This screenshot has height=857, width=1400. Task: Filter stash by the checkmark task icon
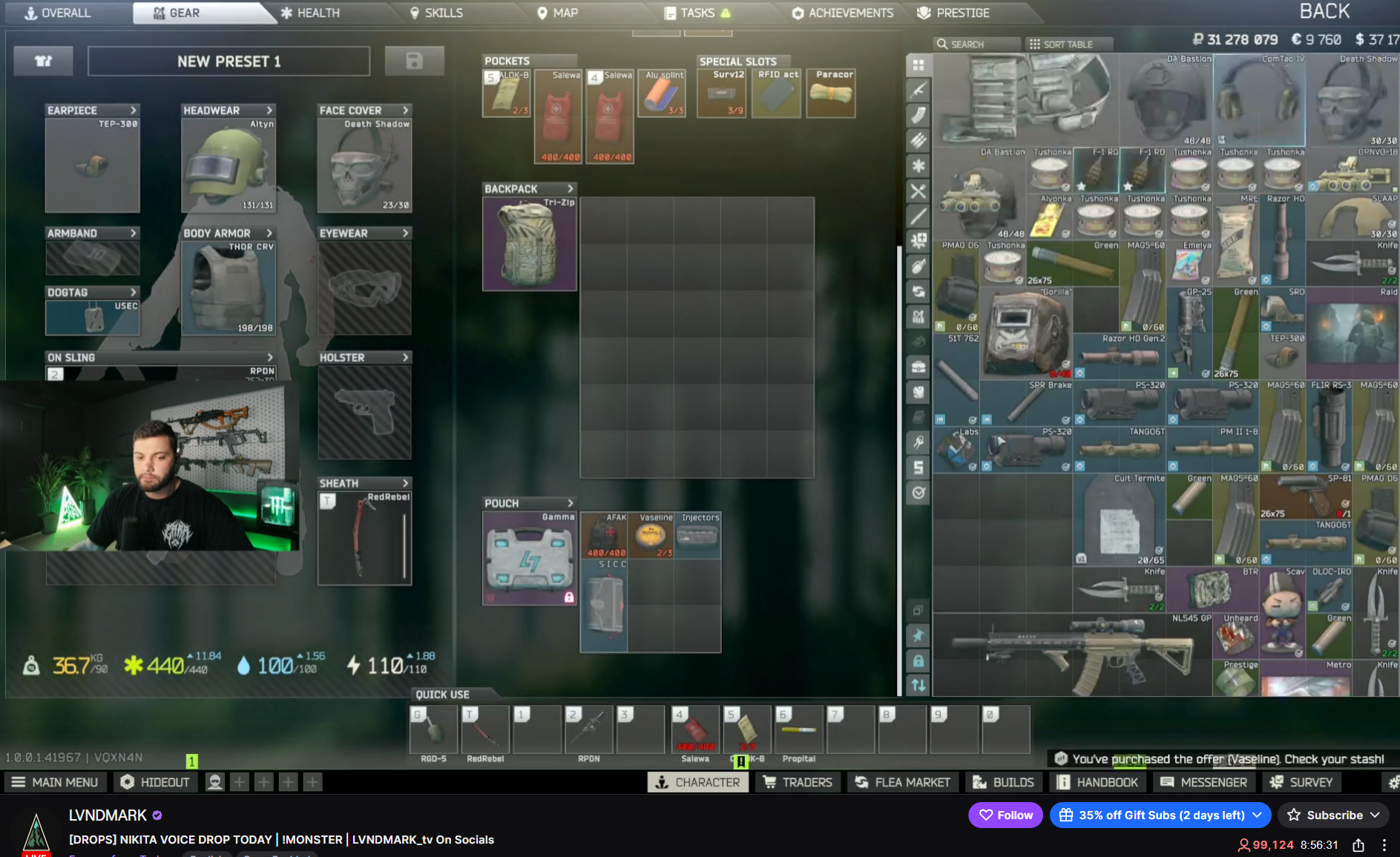pyautogui.click(x=918, y=493)
